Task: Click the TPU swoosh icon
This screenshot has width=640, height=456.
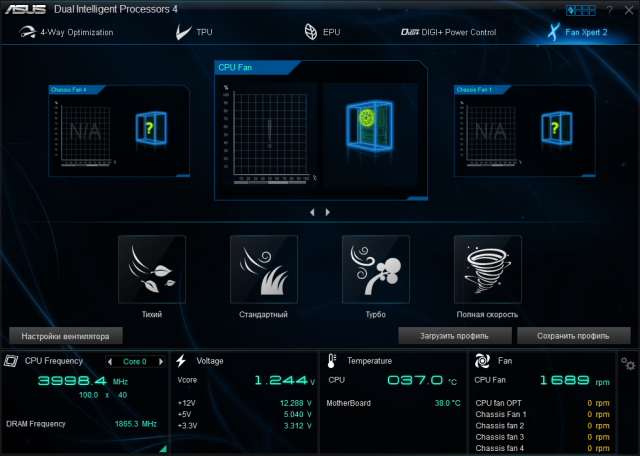Action: coord(183,32)
